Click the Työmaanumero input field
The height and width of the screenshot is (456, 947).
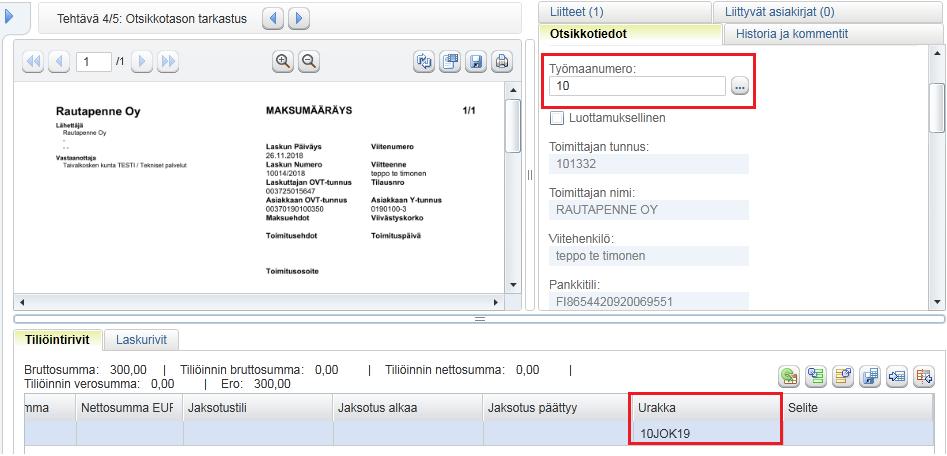point(637,86)
